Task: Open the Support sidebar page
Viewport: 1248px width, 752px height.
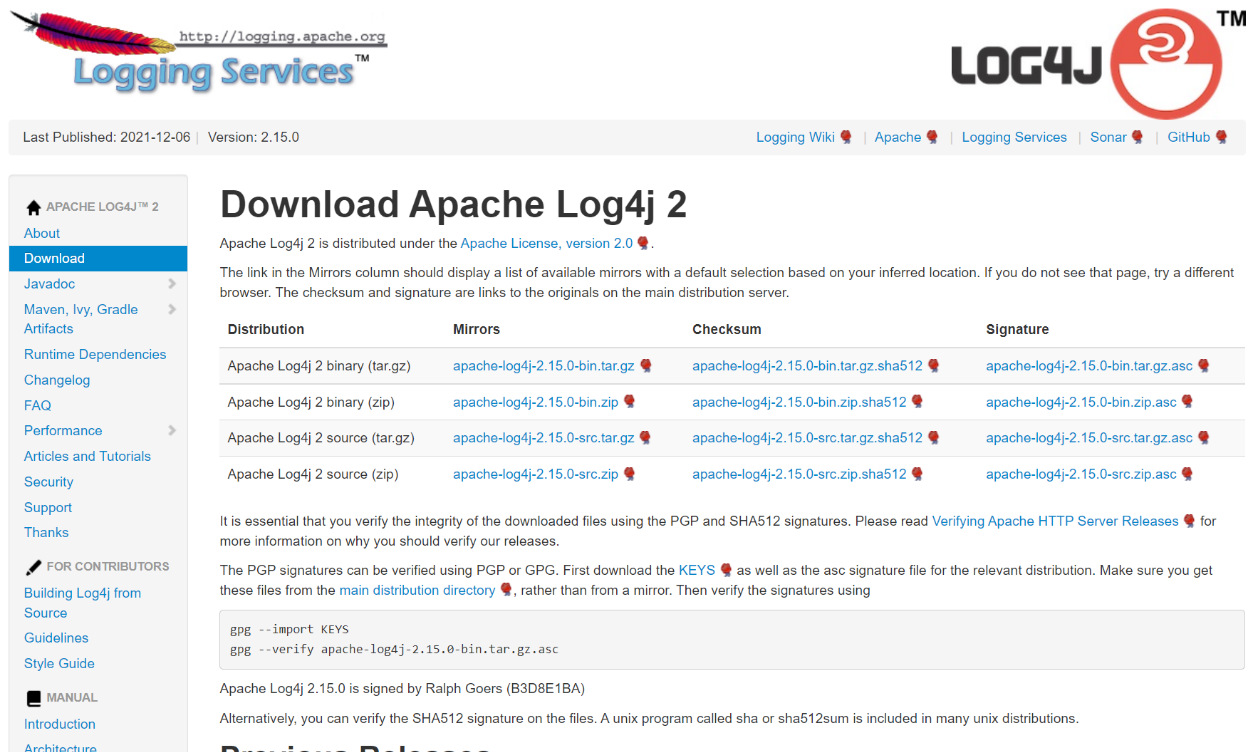Action: pyautogui.click(x=48, y=507)
